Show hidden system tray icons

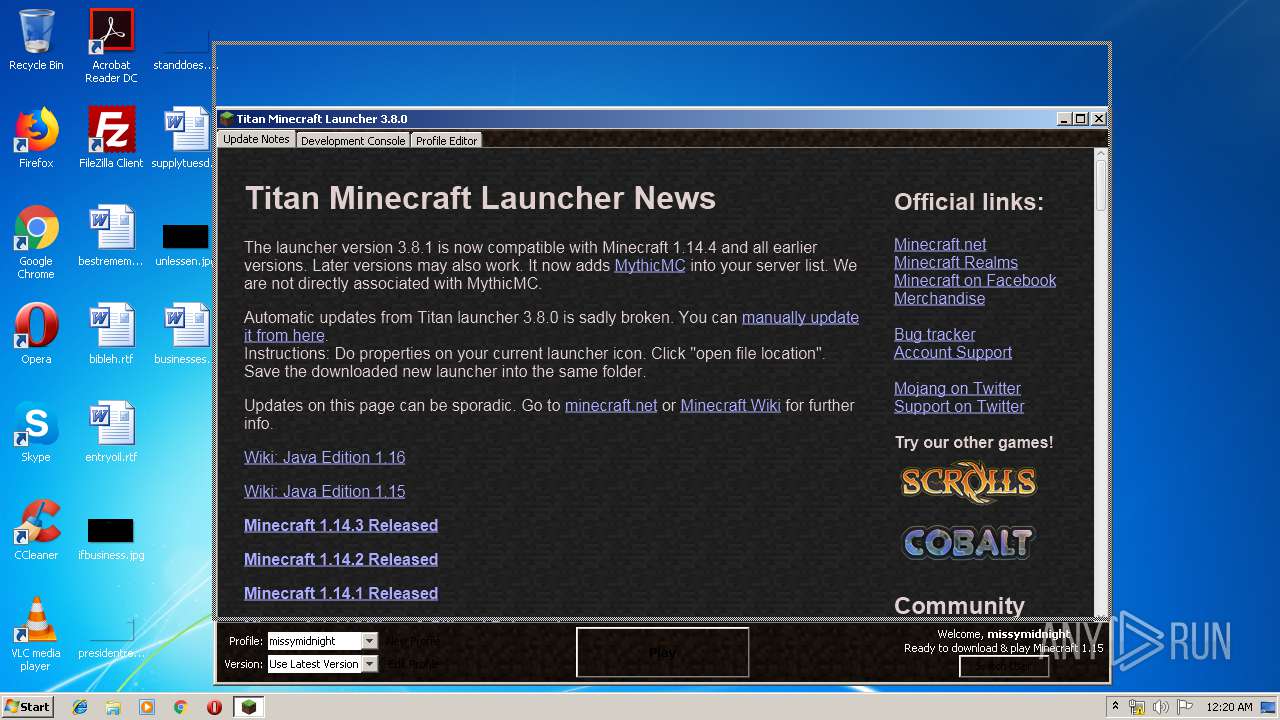click(x=1116, y=707)
